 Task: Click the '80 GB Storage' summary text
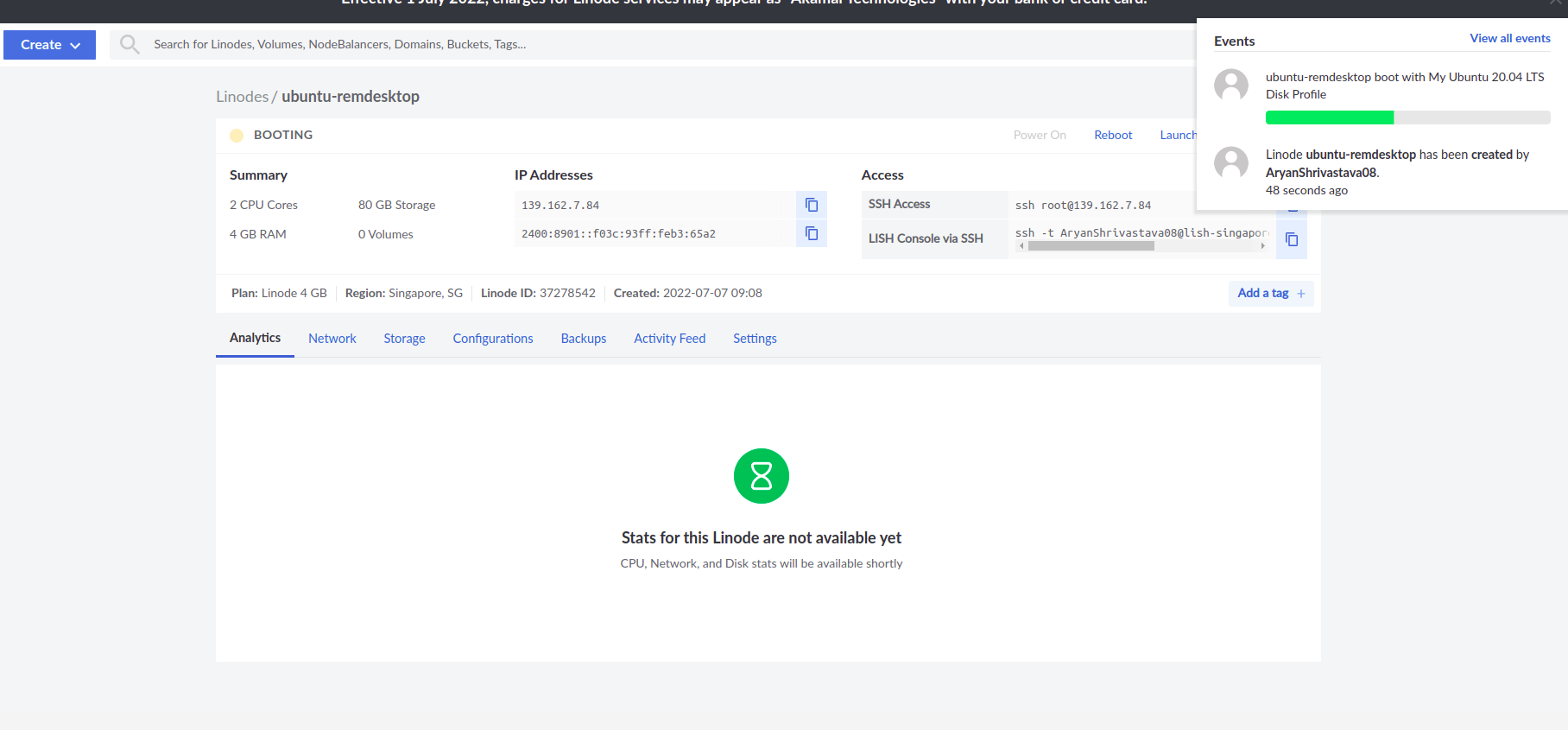(397, 205)
